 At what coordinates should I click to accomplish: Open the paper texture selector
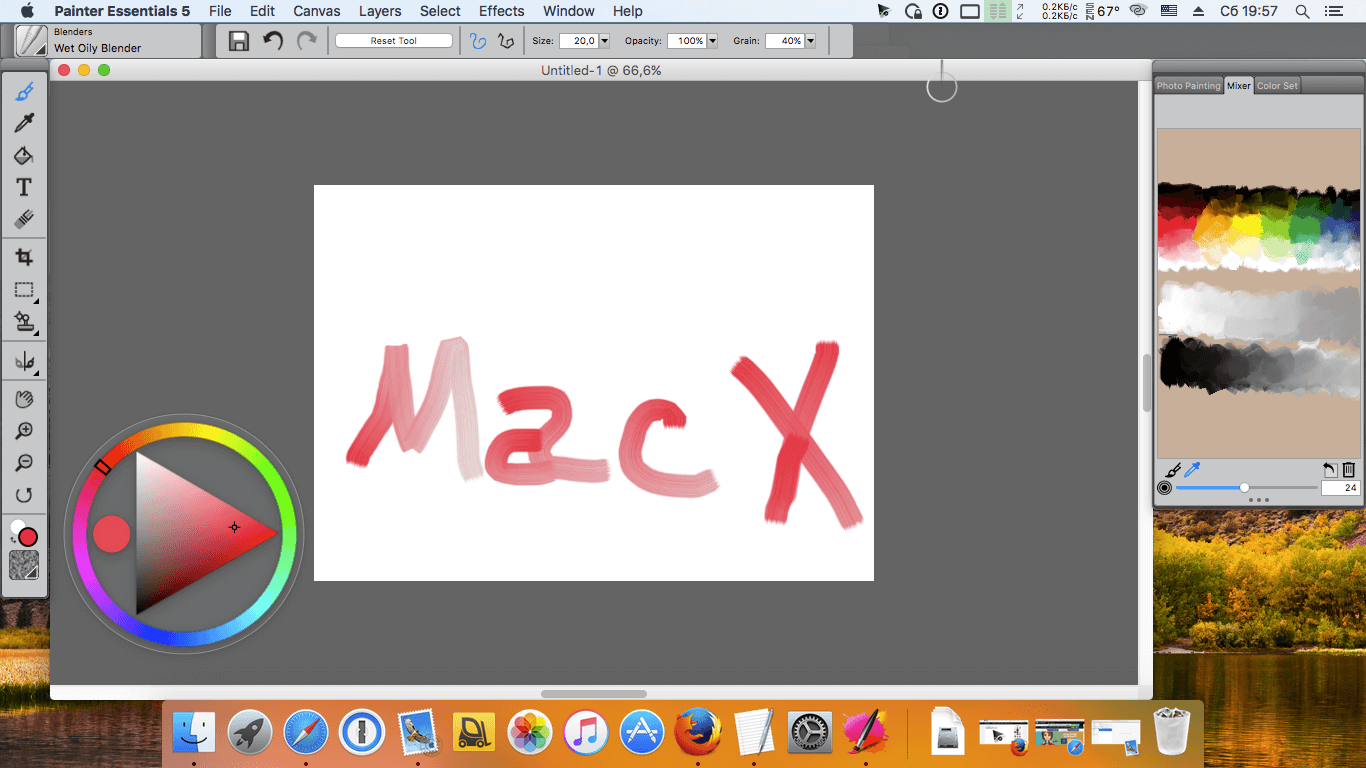tap(24, 566)
